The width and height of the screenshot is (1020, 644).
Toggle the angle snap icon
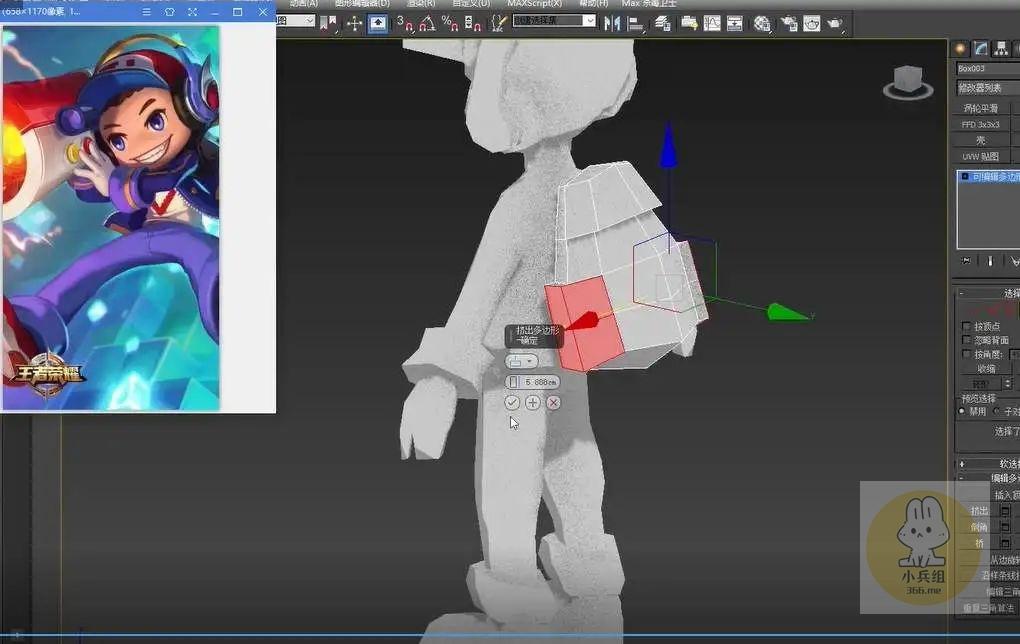[427, 24]
